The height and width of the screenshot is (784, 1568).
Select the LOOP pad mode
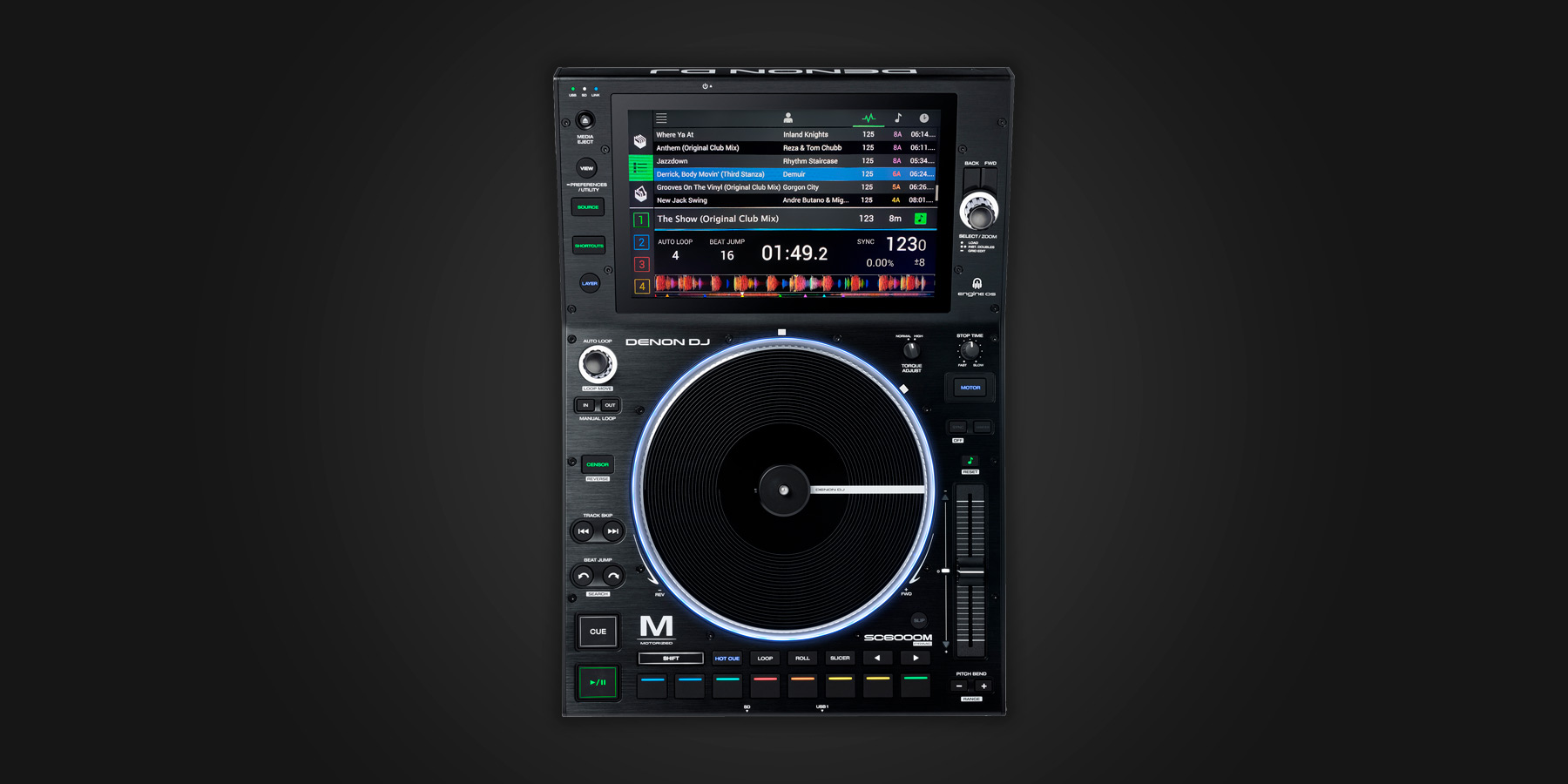click(x=765, y=658)
